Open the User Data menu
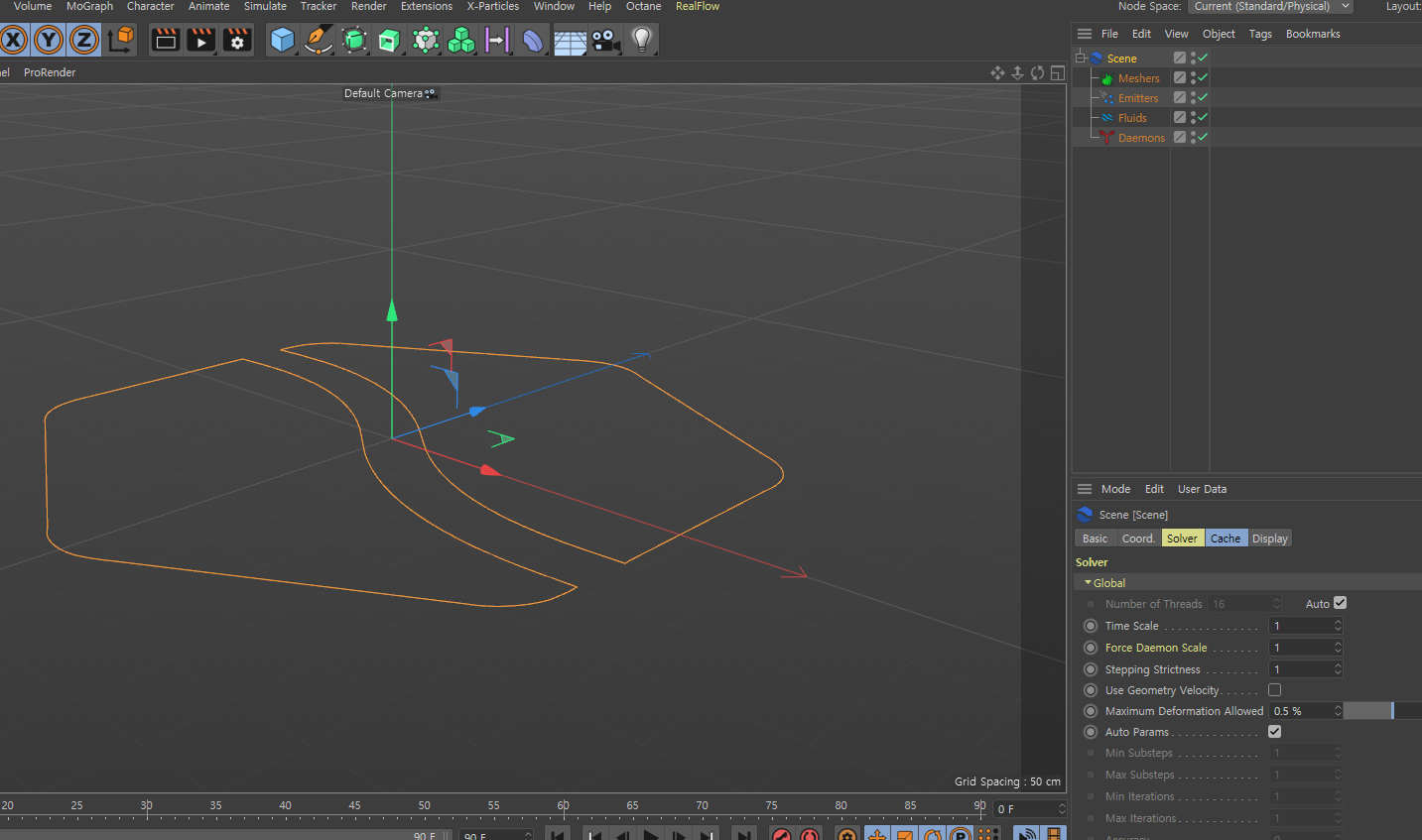1422x840 pixels. [x=1202, y=489]
